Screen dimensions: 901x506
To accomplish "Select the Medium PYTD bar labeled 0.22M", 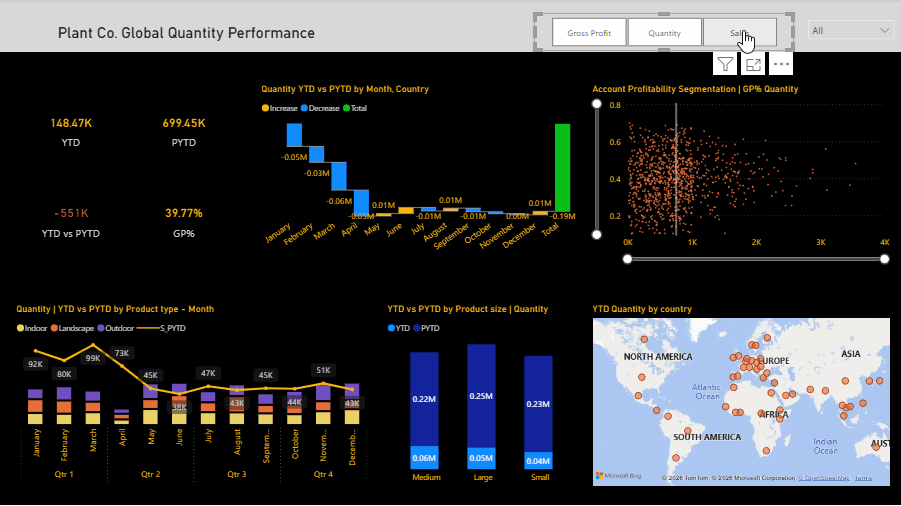I will [x=424, y=399].
